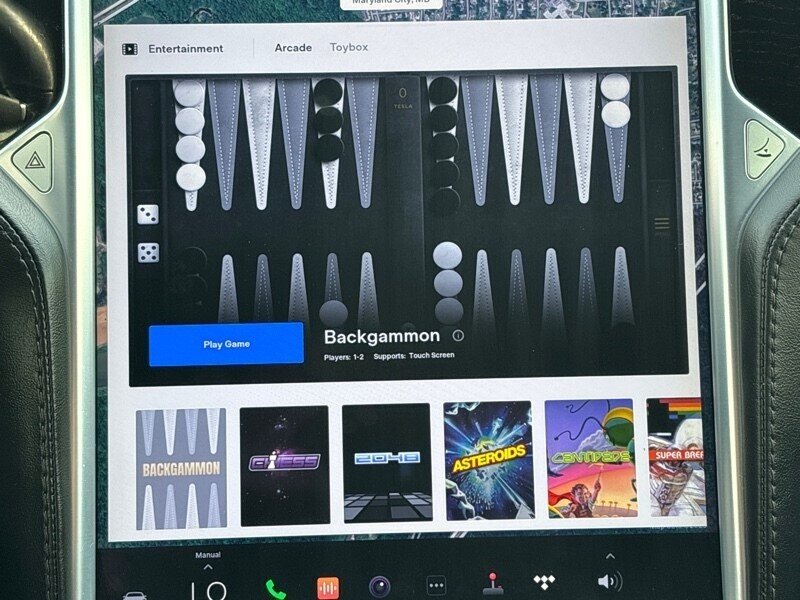The width and height of the screenshot is (800, 600).
Task: Launch the Camera app icon
Action: point(380,587)
